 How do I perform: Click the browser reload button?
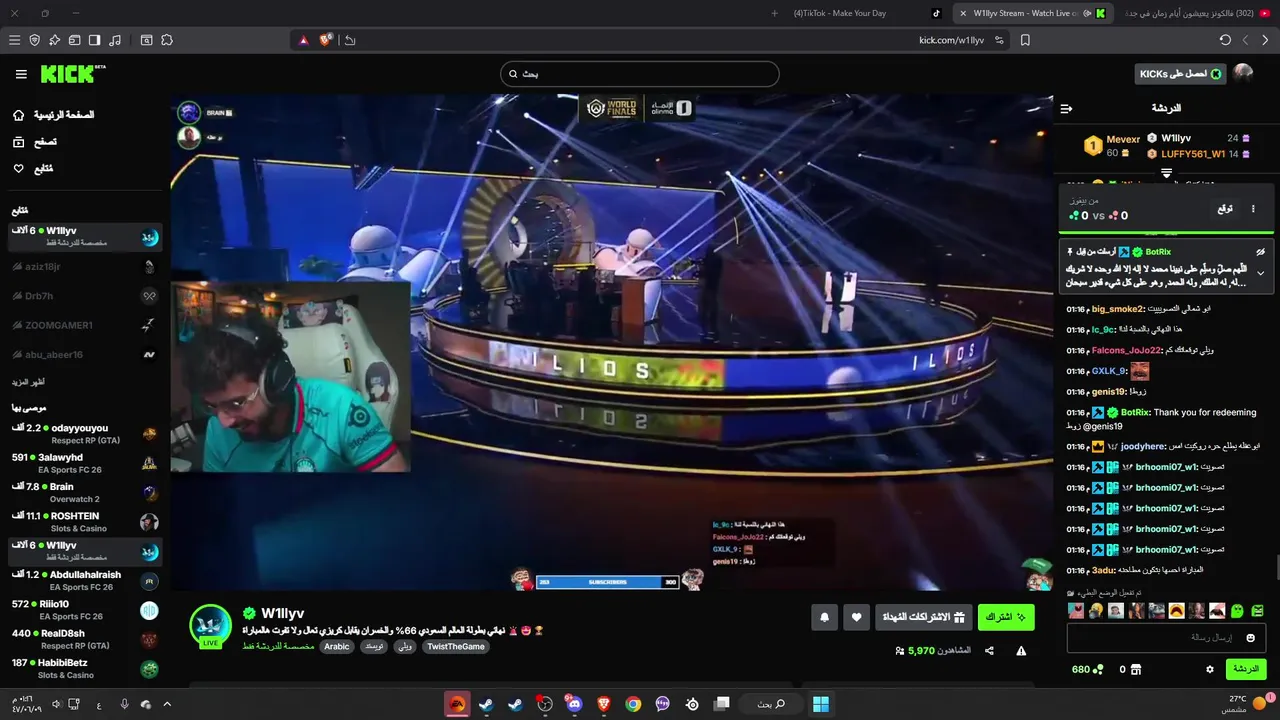[1225, 40]
